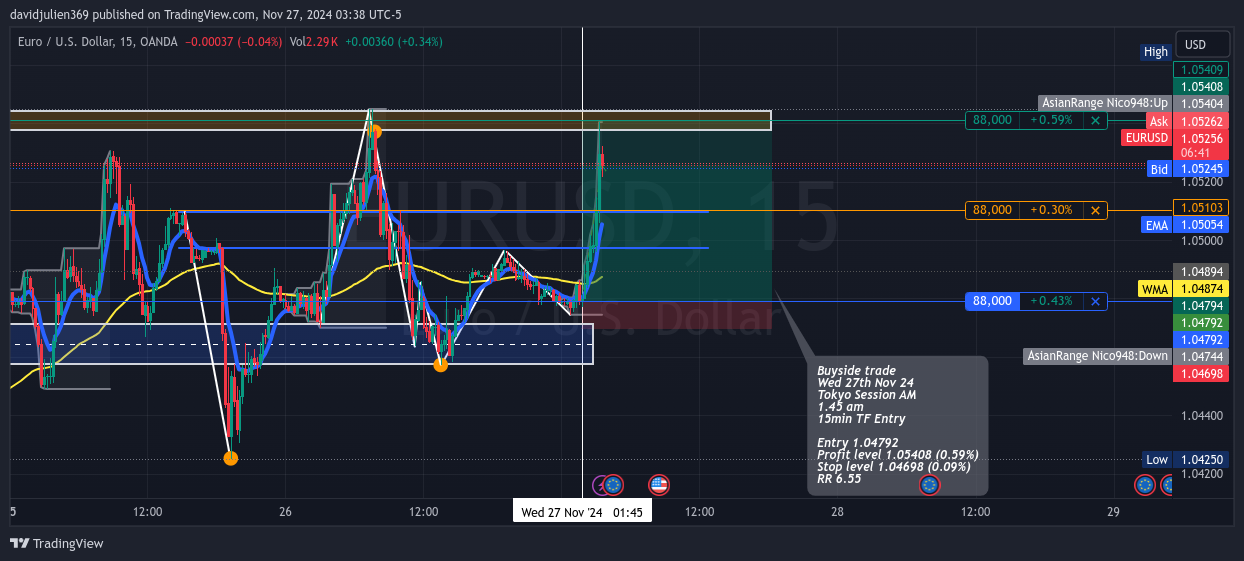Screen dimensions: 1244x561
Task: Click the blue 88,000 quantity label
Action: (993, 301)
